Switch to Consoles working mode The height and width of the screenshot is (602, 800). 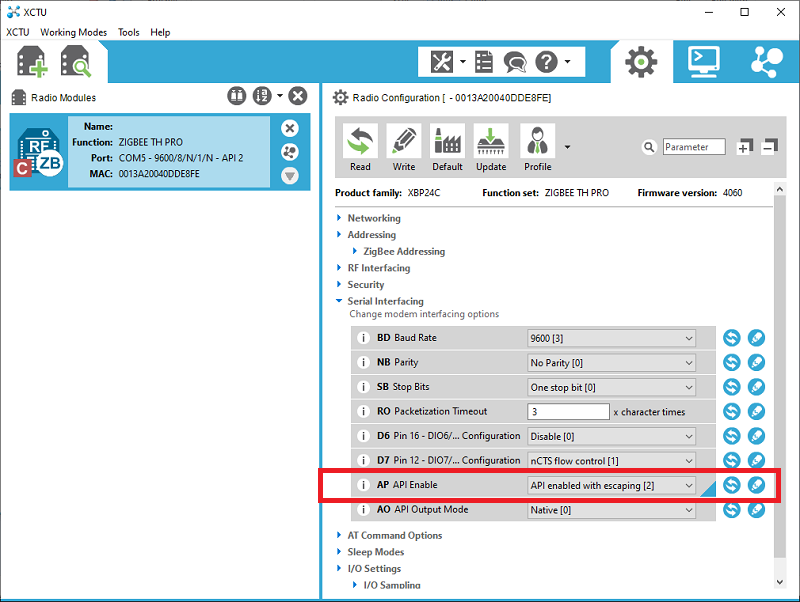(x=704, y=61)
